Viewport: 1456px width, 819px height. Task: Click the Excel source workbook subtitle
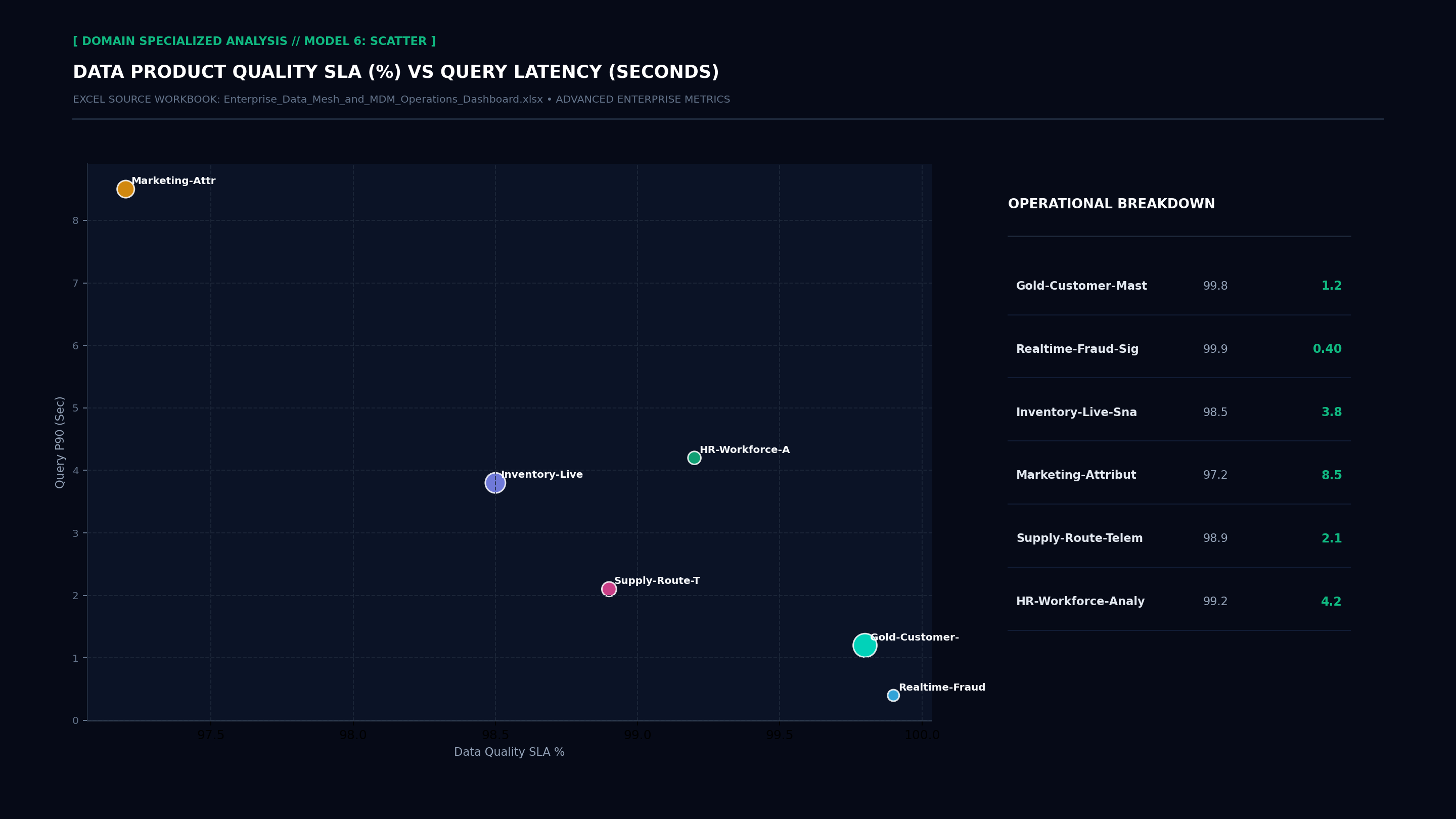click(x=401, y=100)
